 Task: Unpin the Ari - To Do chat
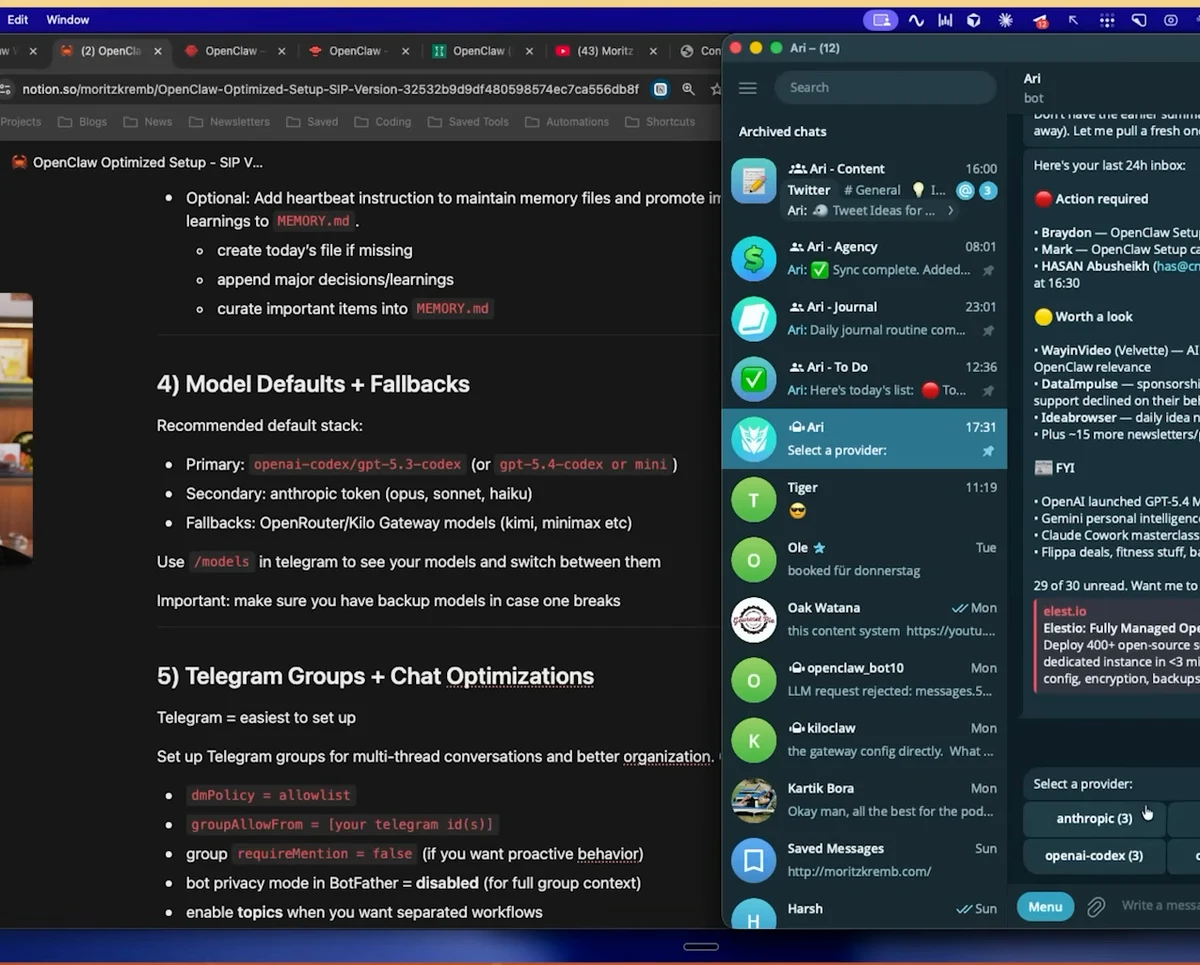988,390
